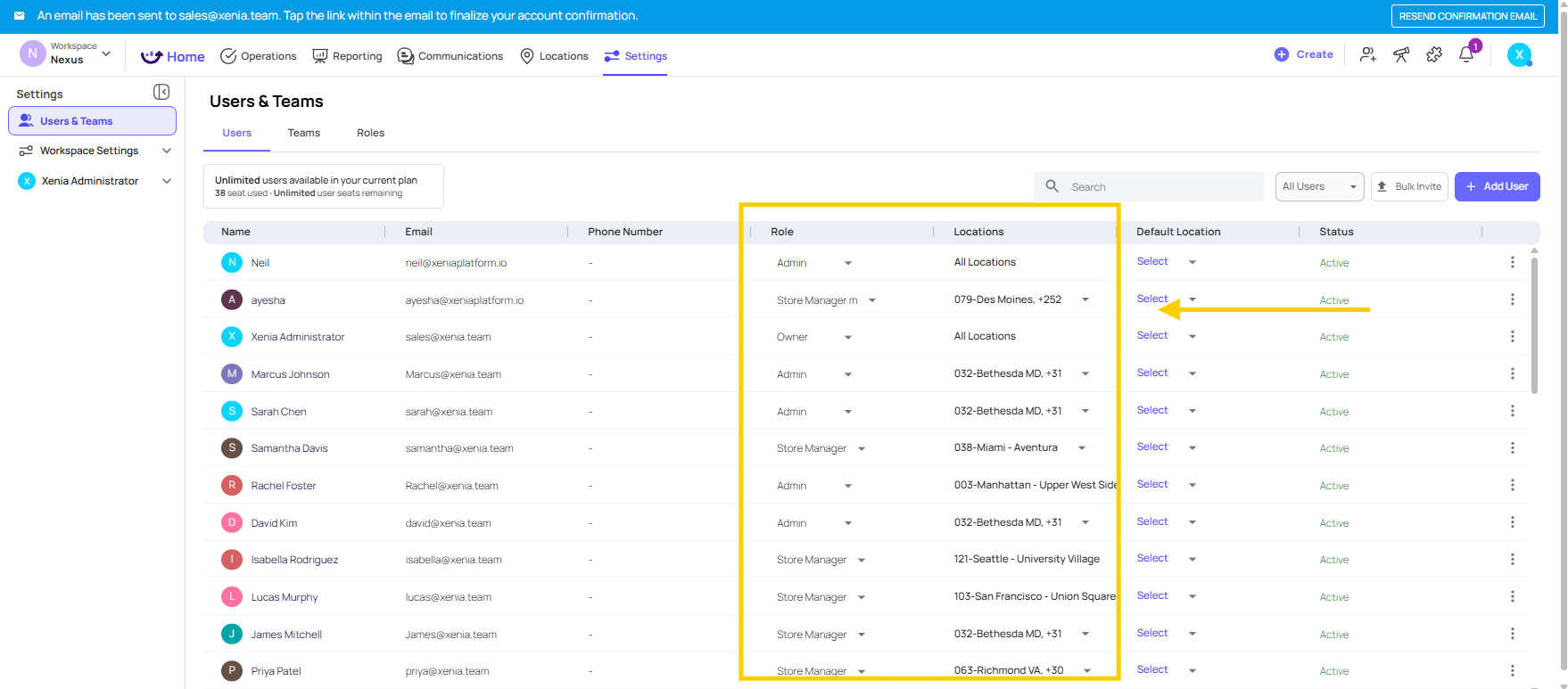Switch to the Roles tab
Viewport: 1568px width, 689px height.
point(370,133)
